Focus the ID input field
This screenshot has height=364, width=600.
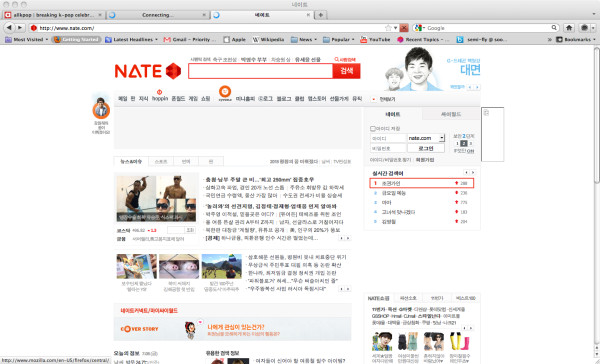[x=388, y=138]
